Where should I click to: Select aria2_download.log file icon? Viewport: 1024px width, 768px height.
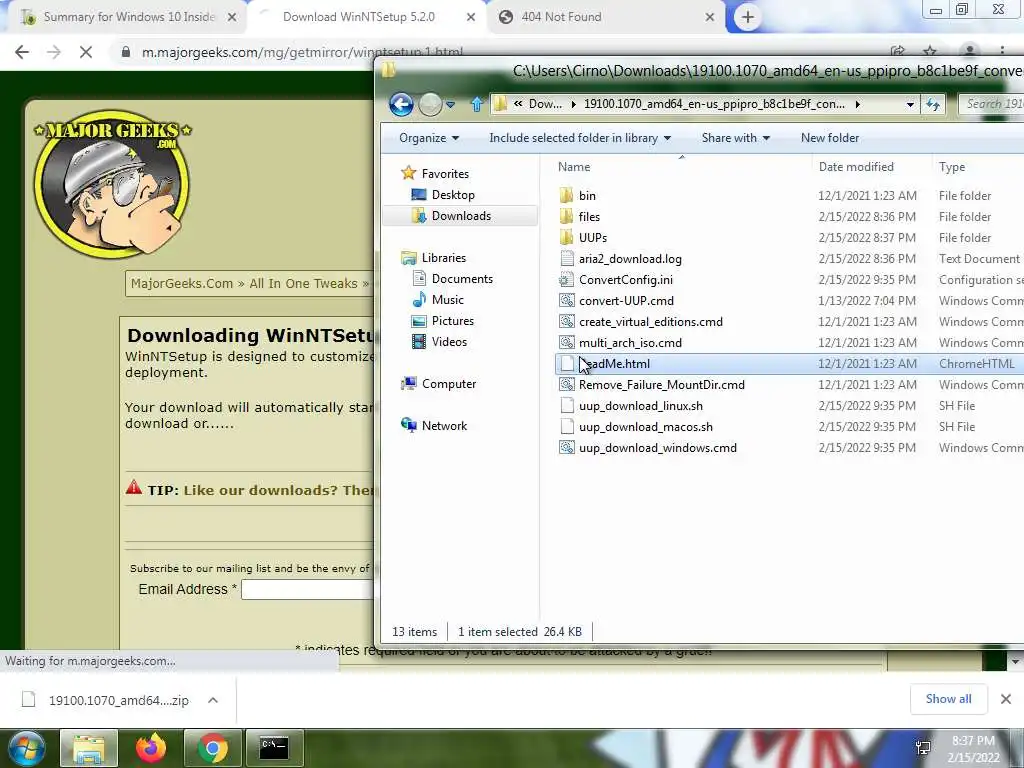click(x=567, y=259)
